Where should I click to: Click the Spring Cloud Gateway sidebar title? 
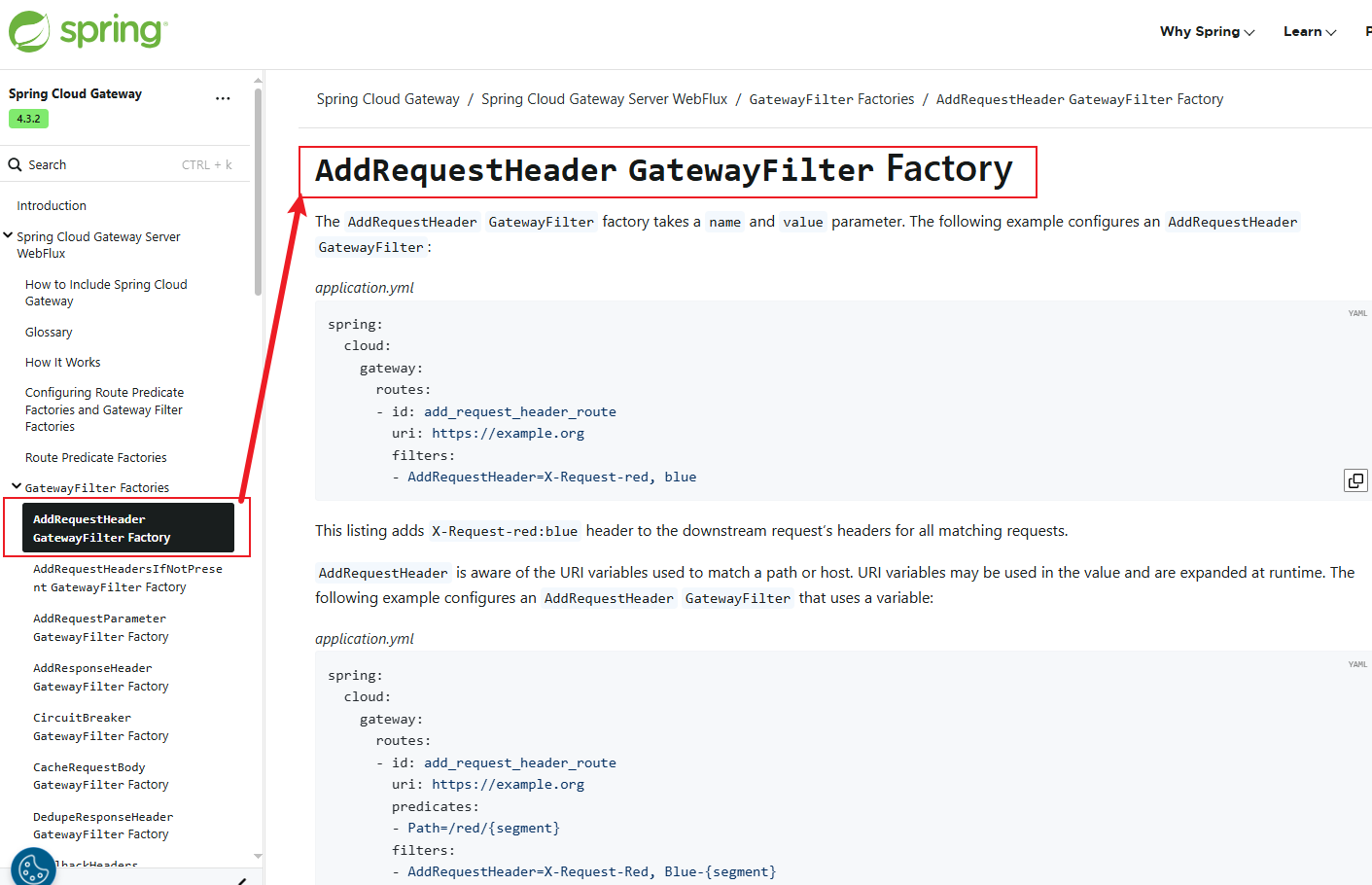click(75, 93)
